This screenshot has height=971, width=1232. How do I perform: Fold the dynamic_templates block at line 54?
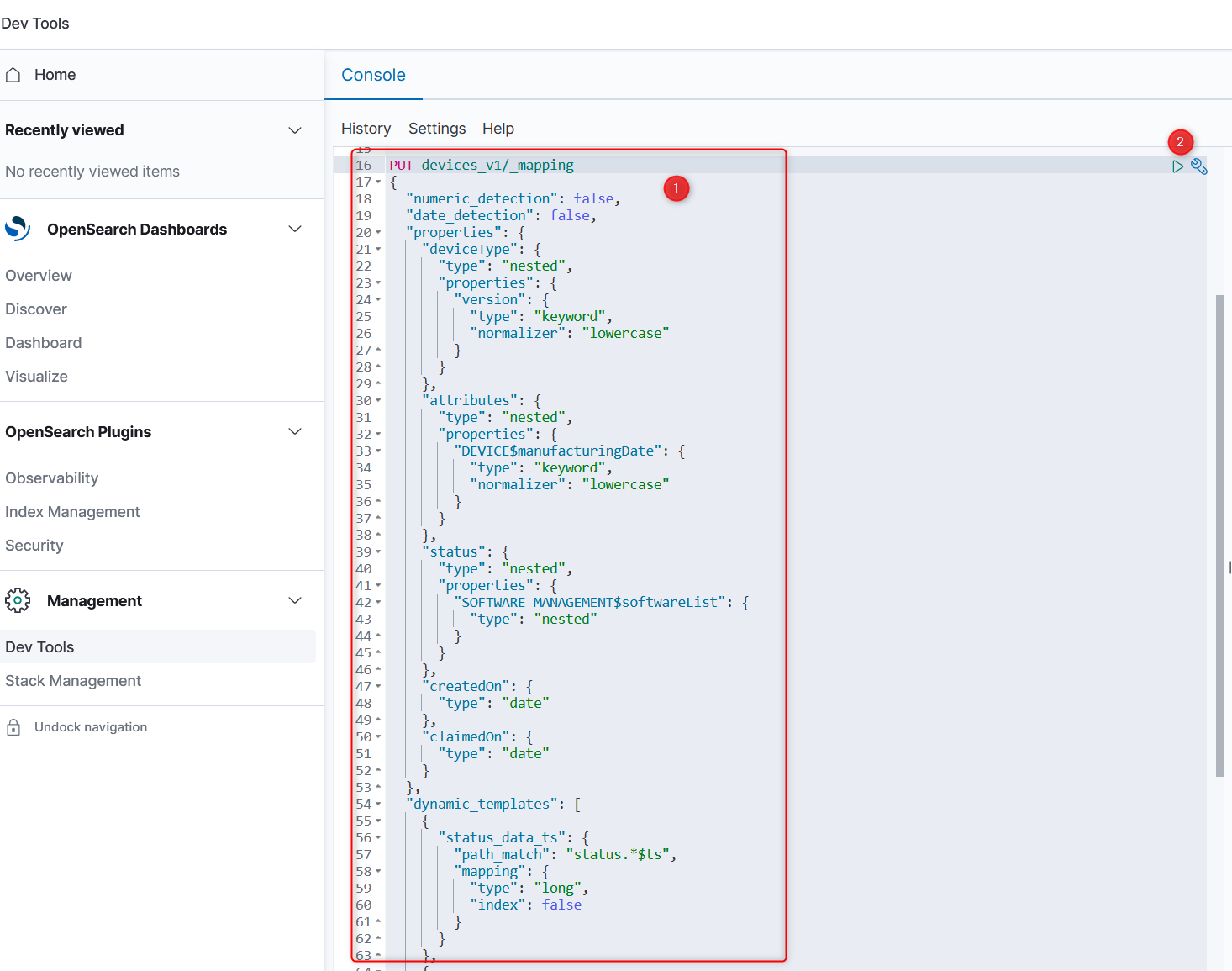coord(378,804)
